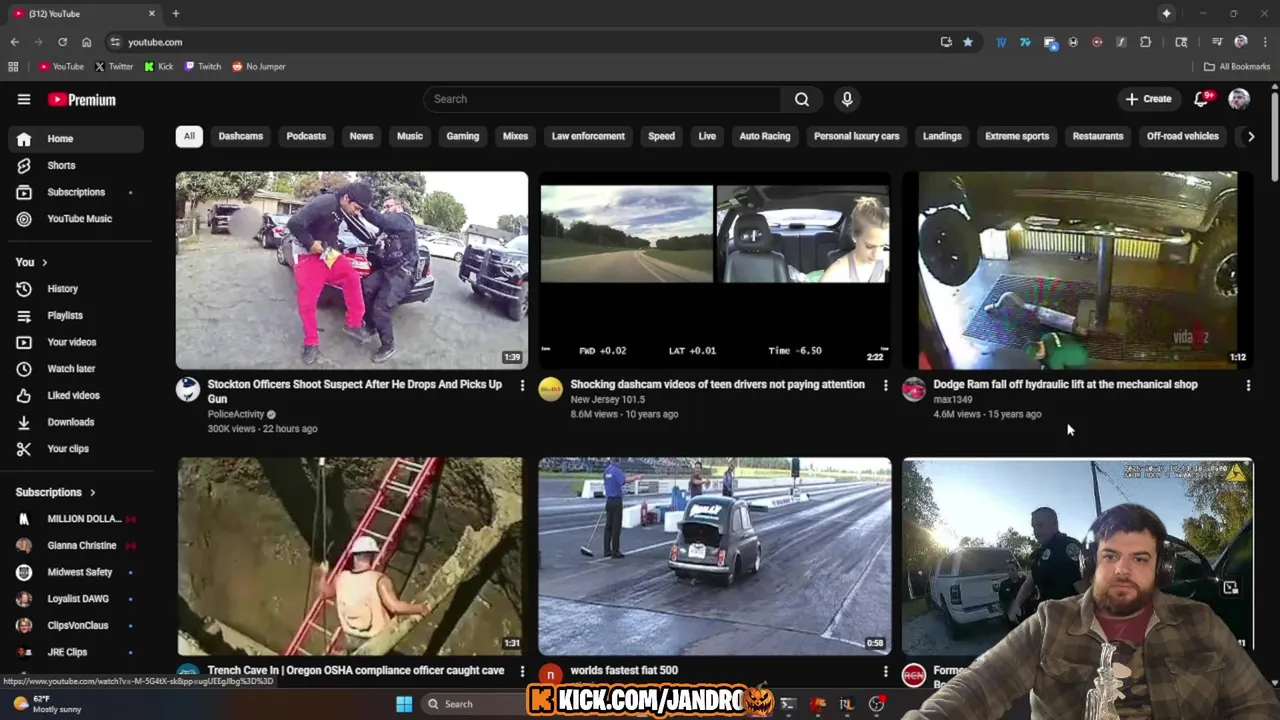The image size is (1280, 720).
Task: Open the No Jumper bookmark
Action: (259, 66)
